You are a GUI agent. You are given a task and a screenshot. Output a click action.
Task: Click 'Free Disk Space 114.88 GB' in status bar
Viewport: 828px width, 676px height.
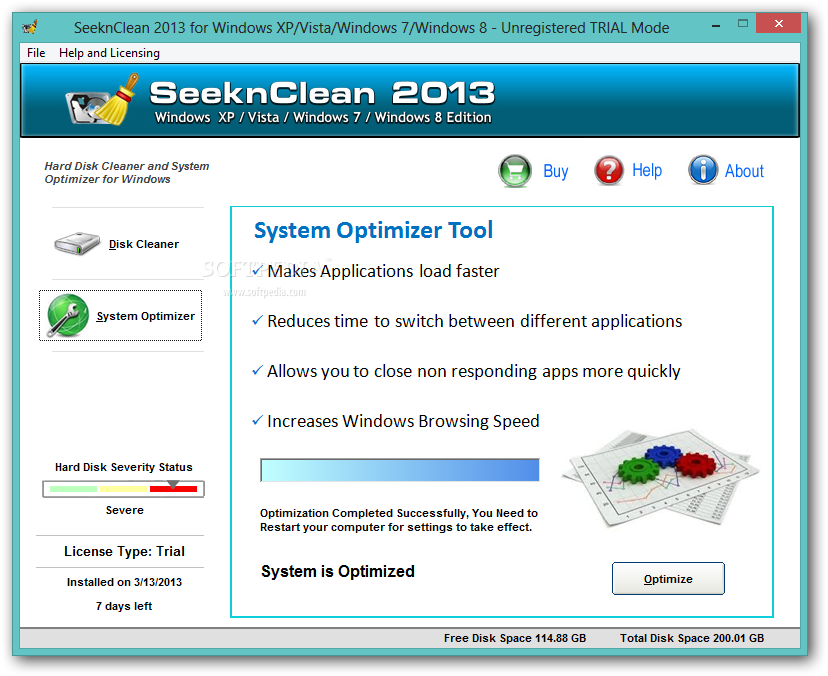515,638
